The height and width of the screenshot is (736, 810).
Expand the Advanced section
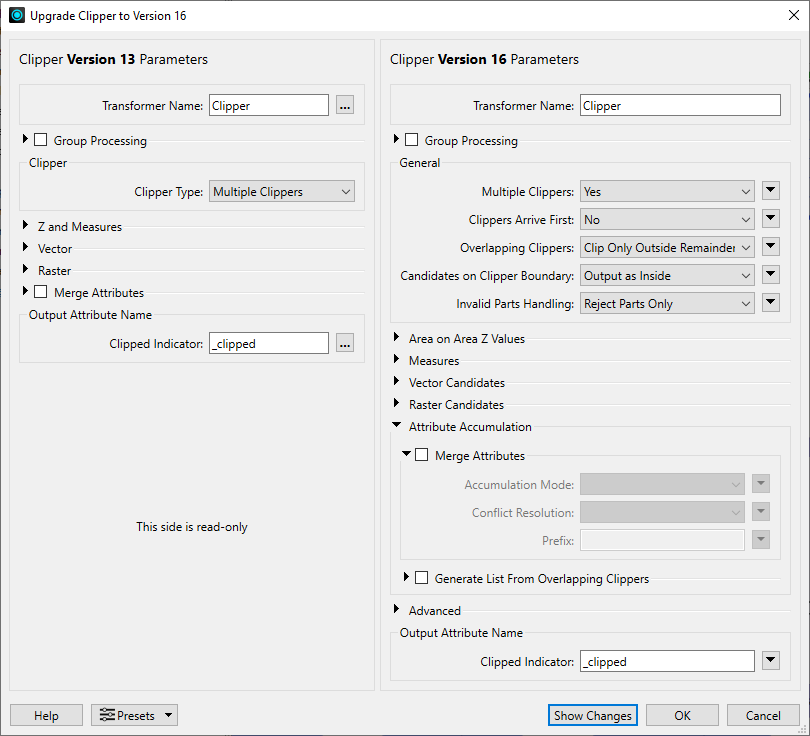click(398, 610)
